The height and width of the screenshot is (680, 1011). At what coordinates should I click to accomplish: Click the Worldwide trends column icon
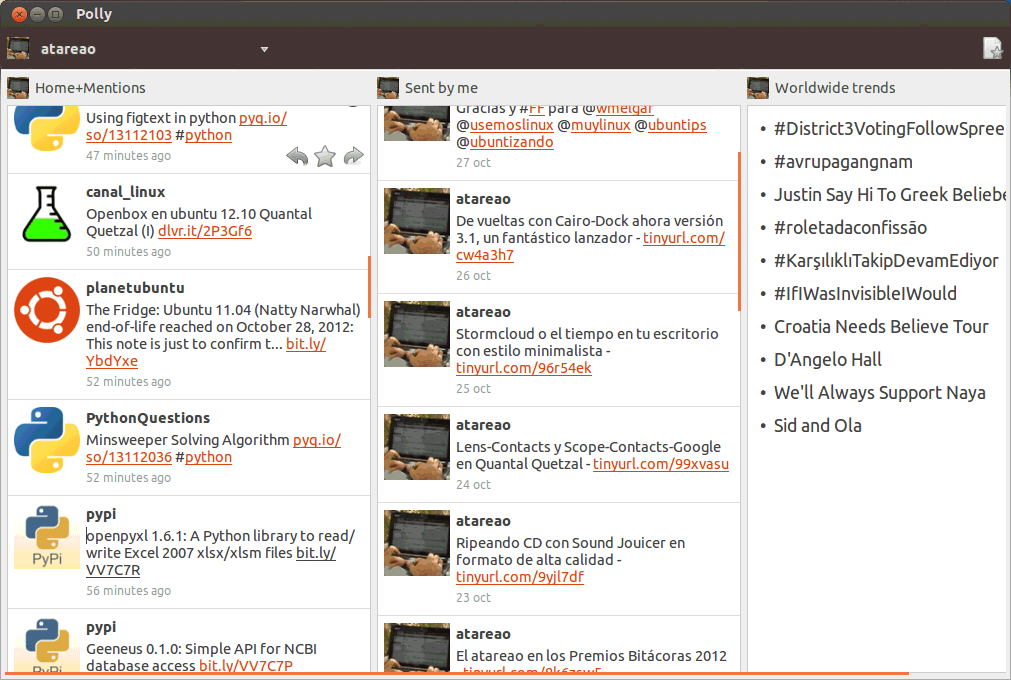(758, 88)
